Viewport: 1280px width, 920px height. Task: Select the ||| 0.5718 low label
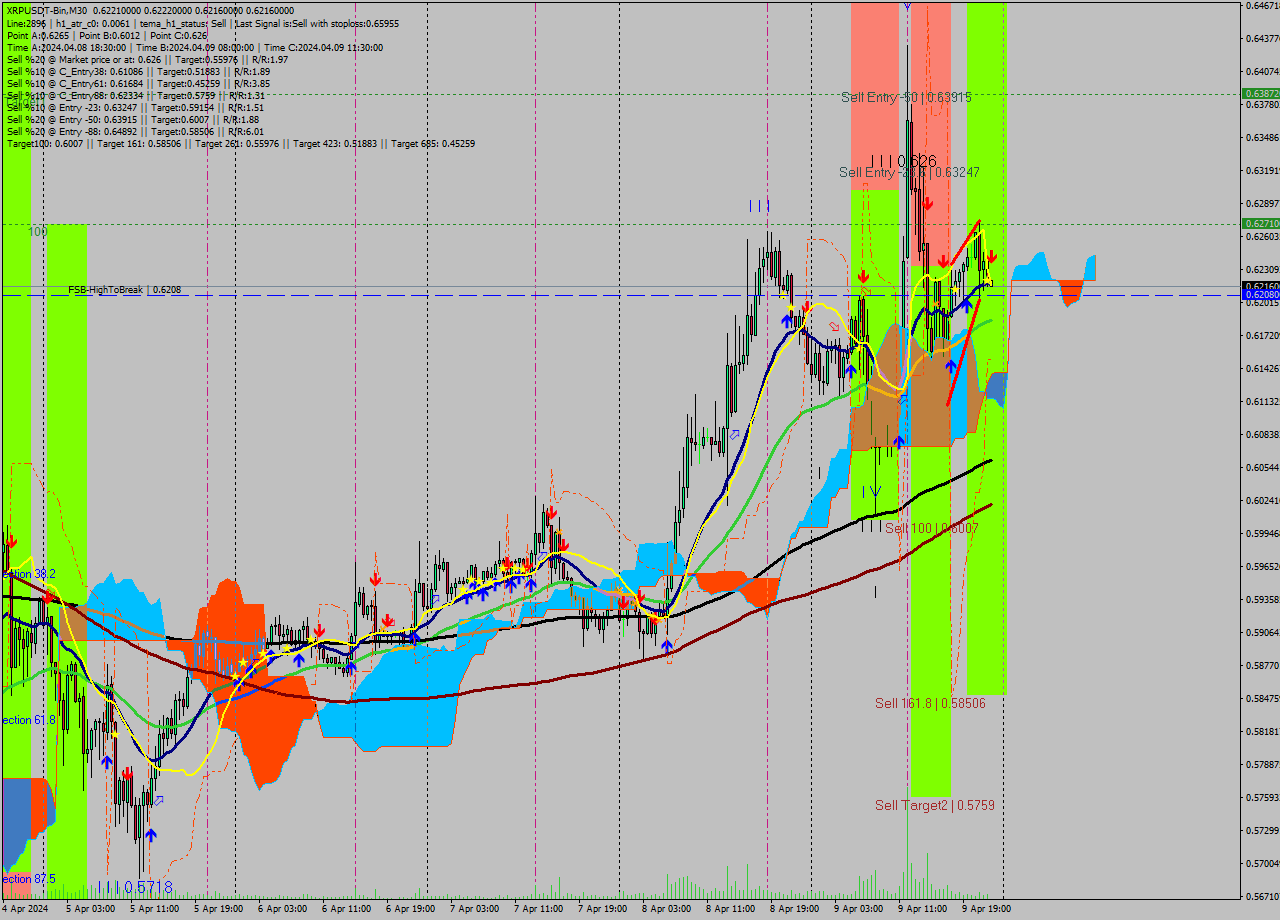click(x=135, y=887)
